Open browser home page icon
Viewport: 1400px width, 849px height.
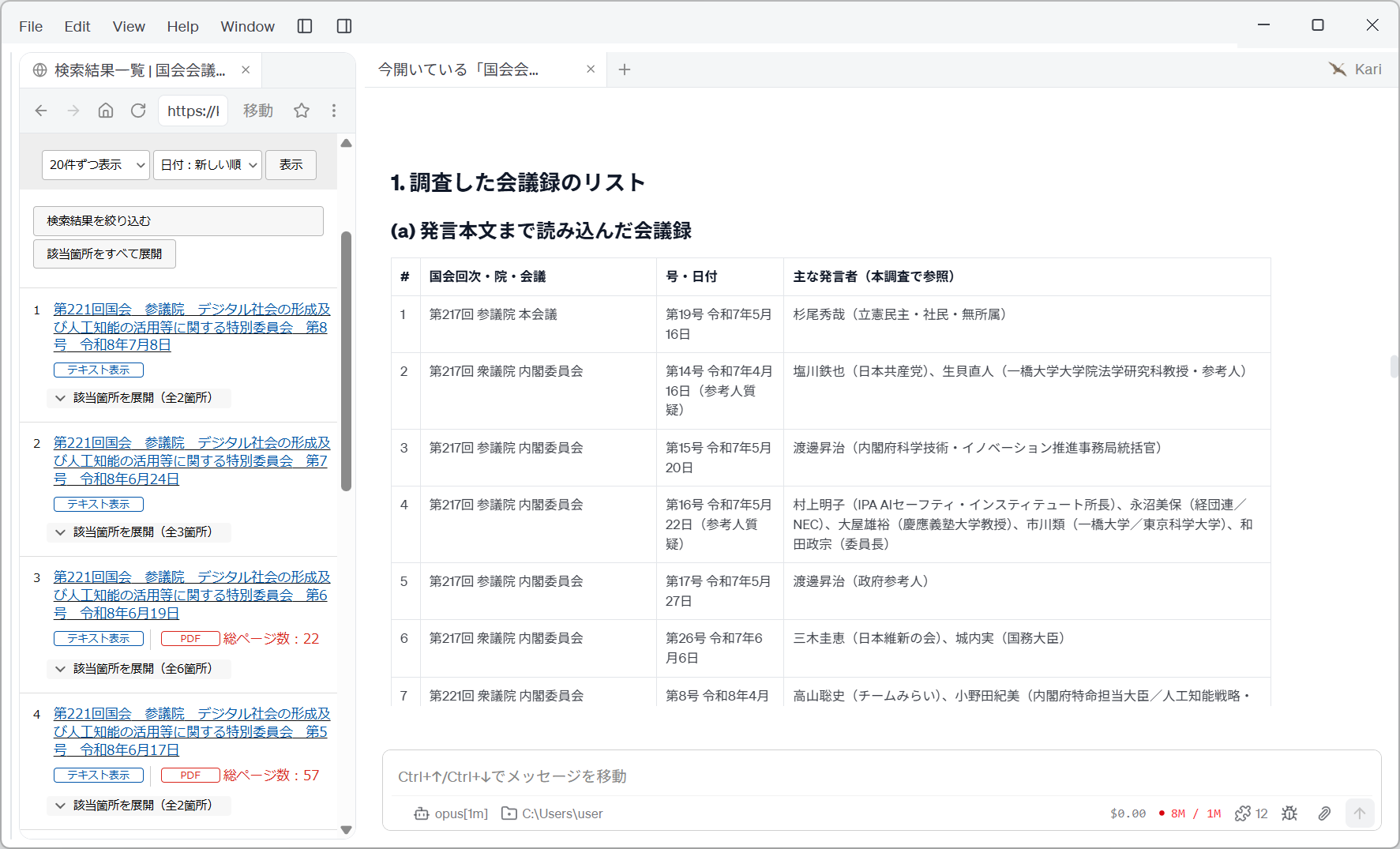pos(106,111)
